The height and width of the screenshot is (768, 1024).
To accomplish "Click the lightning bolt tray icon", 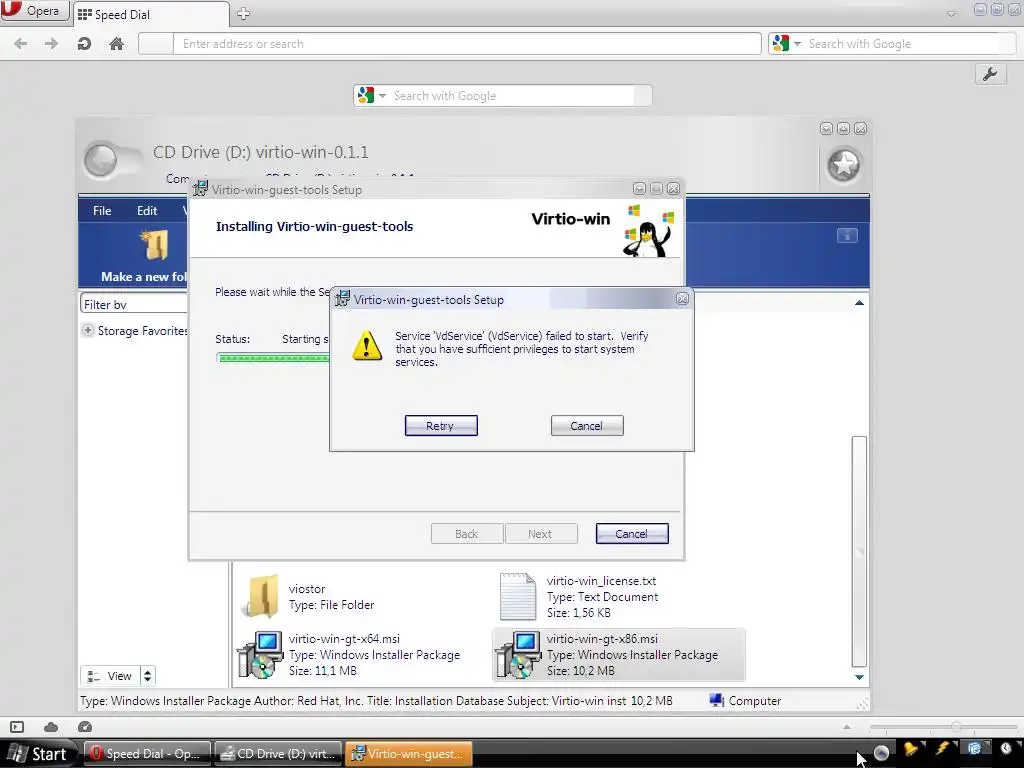I will pyautogui.click(x=943, y=749).
